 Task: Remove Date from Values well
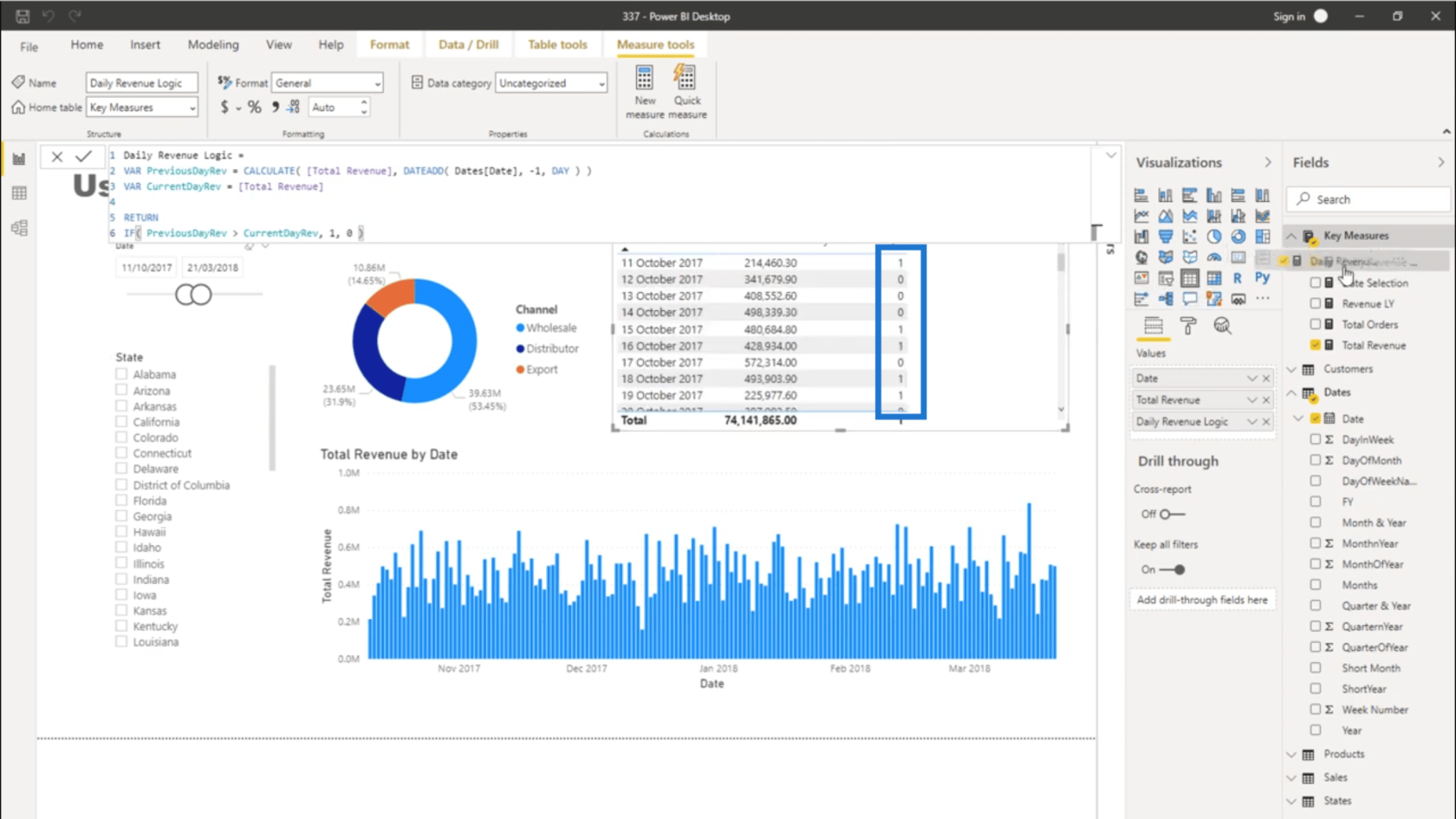click(1266, 379)
